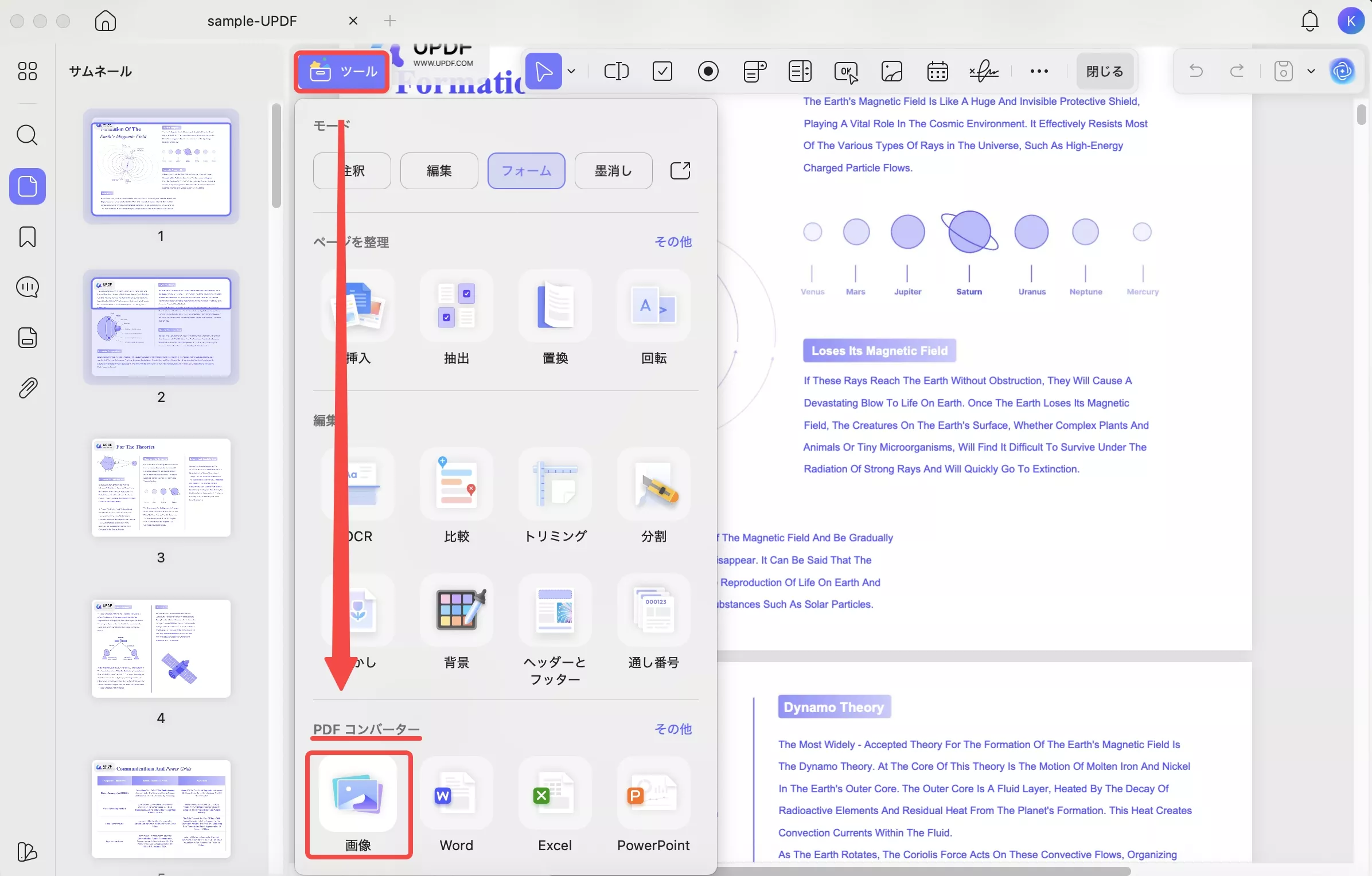The image size is (1372, 876).
Task: Open save options dropdown arrow
Action: coord(1311,71)
